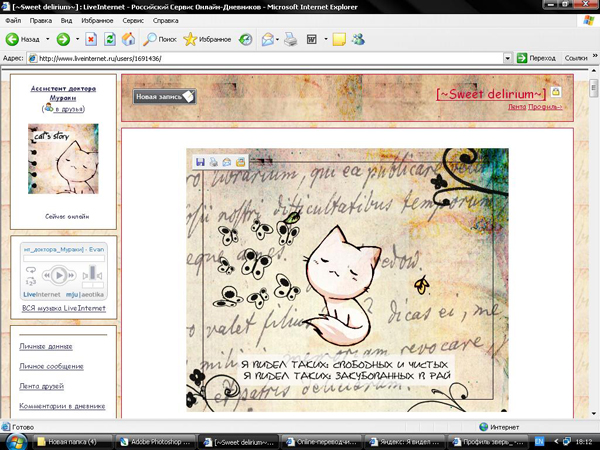Image resolution: width=600 pixels, height=450 pixels.
Task: Open the Edit button dropdown arrow
Action: [x=326, y=39]
